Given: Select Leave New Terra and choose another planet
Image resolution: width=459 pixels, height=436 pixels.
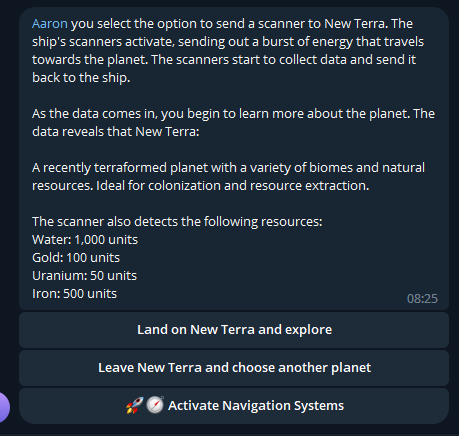Looking at the screenshot, I should (234, 368).
